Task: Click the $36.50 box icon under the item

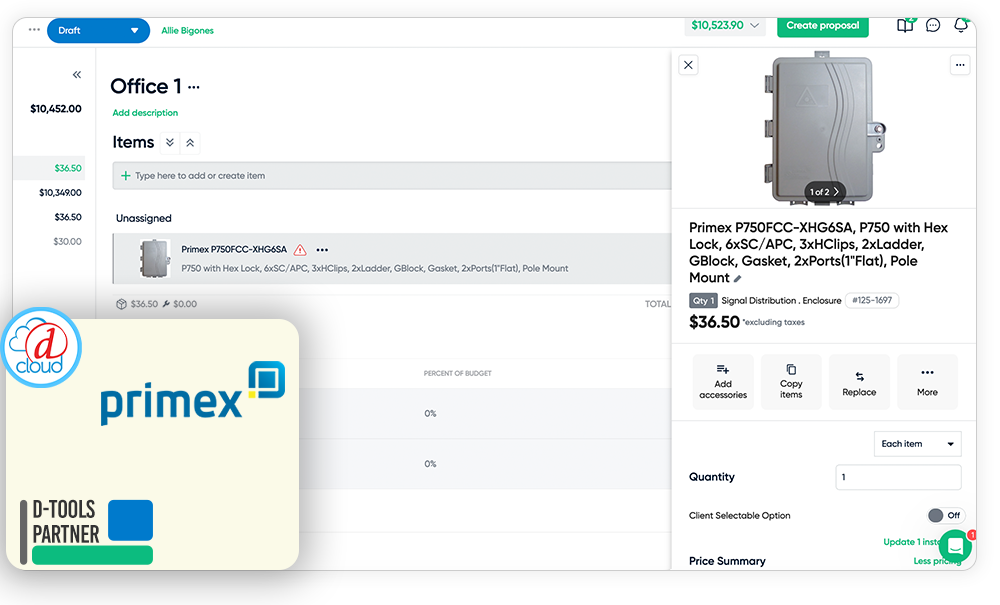Action: (x=121, y=304)
